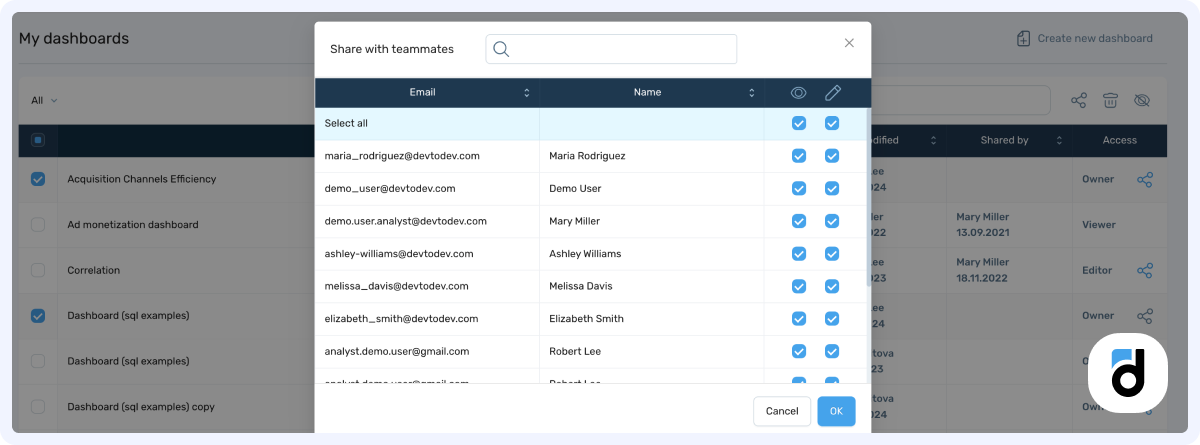Image resolution: width=1200 pixels, height=445 pixels.
Task: Click the trash delete icon in toolbar
Action: pos(1110,100)
